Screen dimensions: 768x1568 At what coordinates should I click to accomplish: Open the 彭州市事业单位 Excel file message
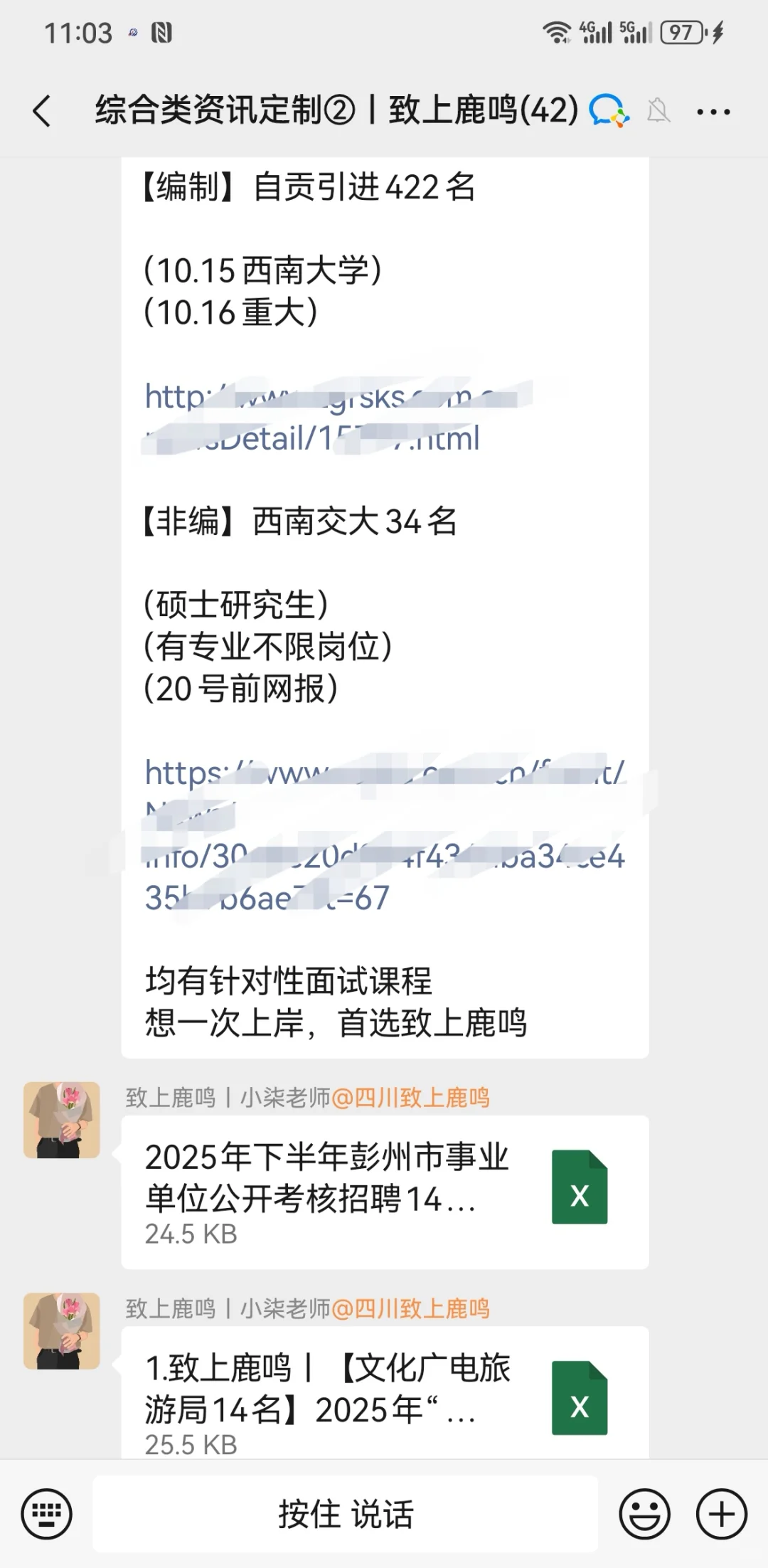tap(385, 1192)
